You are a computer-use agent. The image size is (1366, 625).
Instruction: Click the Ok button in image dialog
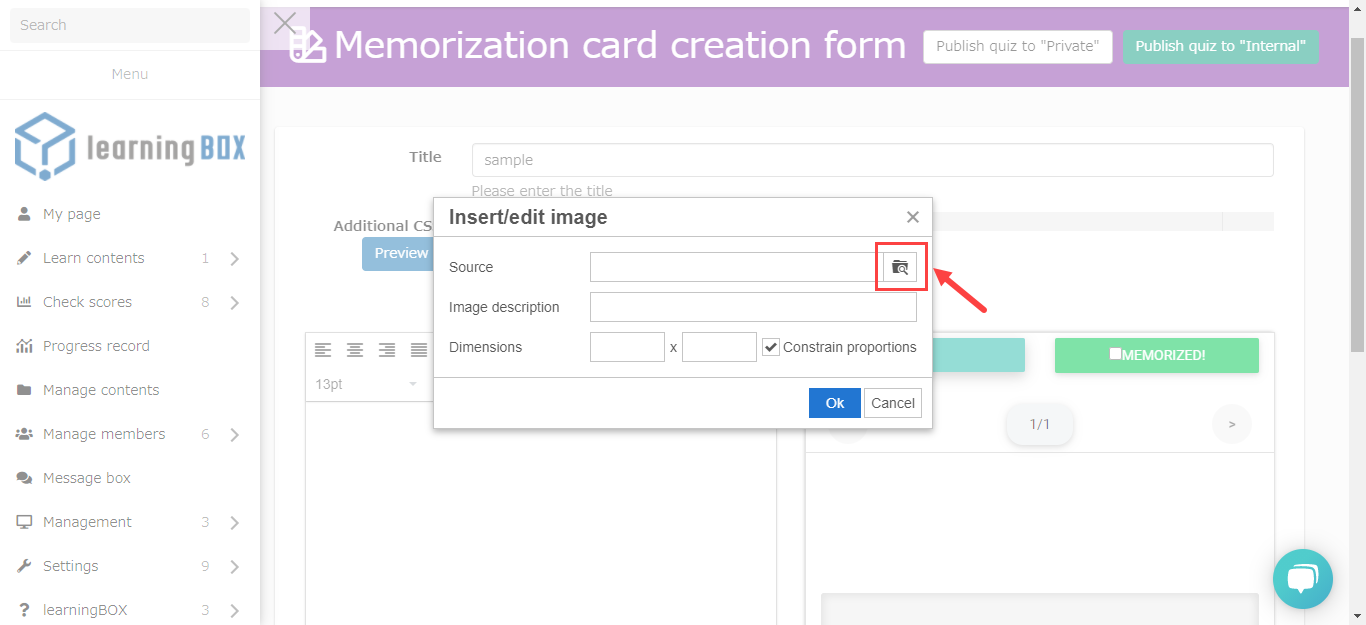pos(834,403)
